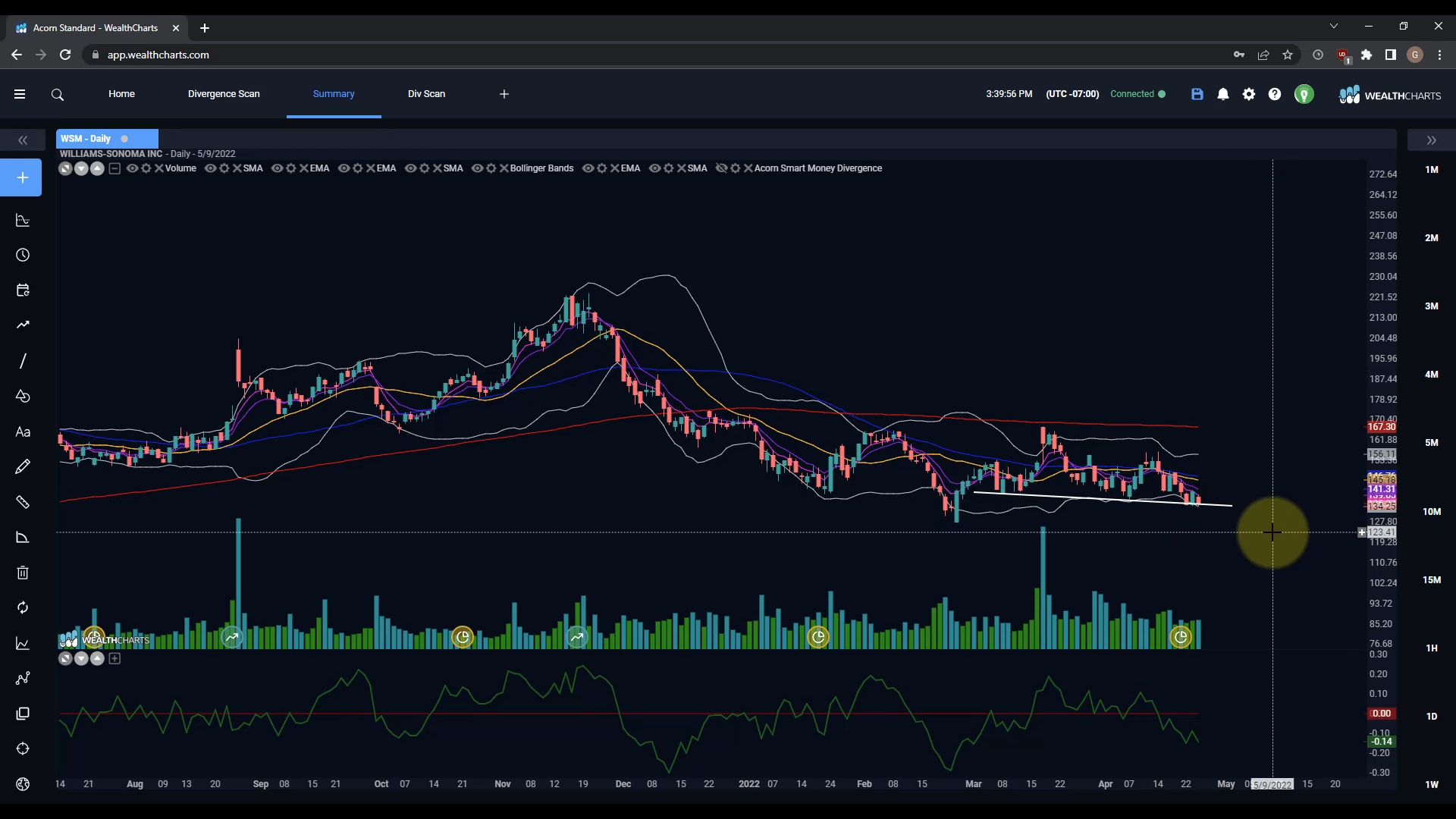1456x819 pixels.
Task: Click lower pane up-arrow circle button
Action: click(97, 658)
